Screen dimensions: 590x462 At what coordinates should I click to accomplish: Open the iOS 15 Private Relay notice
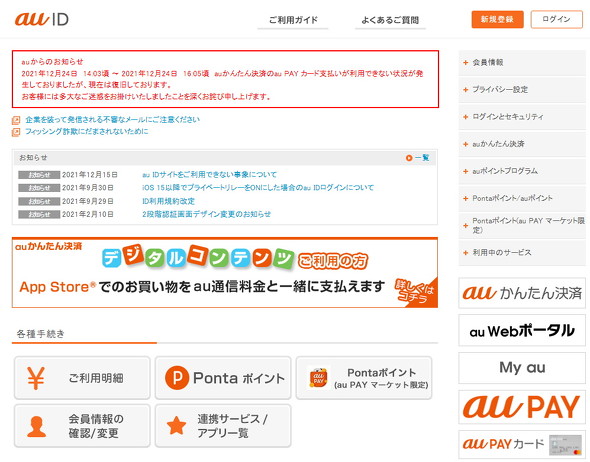(x=258, y=187)
